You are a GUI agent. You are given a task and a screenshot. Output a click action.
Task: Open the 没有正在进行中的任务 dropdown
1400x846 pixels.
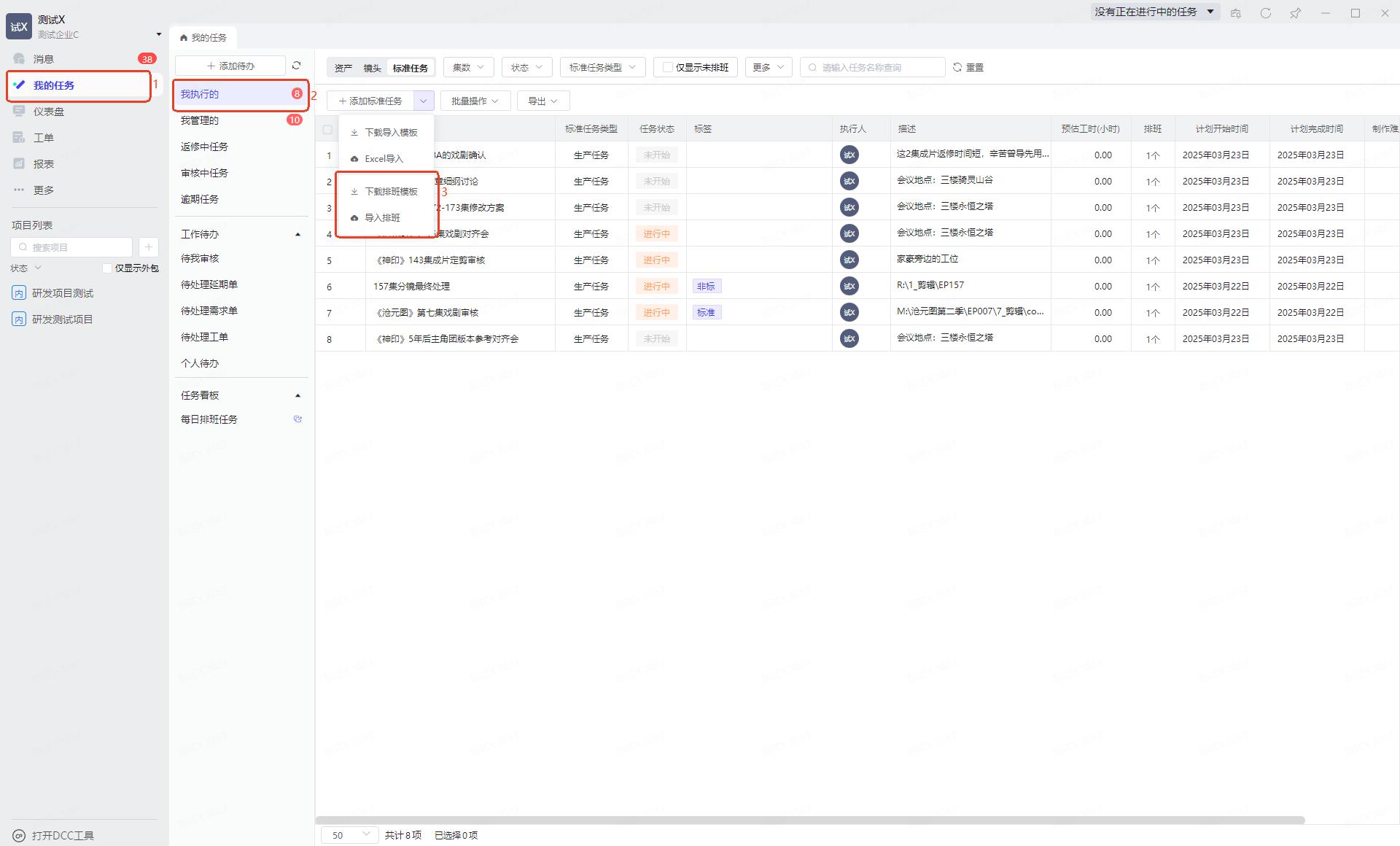pyautogui.click(x=1155, y=12)
